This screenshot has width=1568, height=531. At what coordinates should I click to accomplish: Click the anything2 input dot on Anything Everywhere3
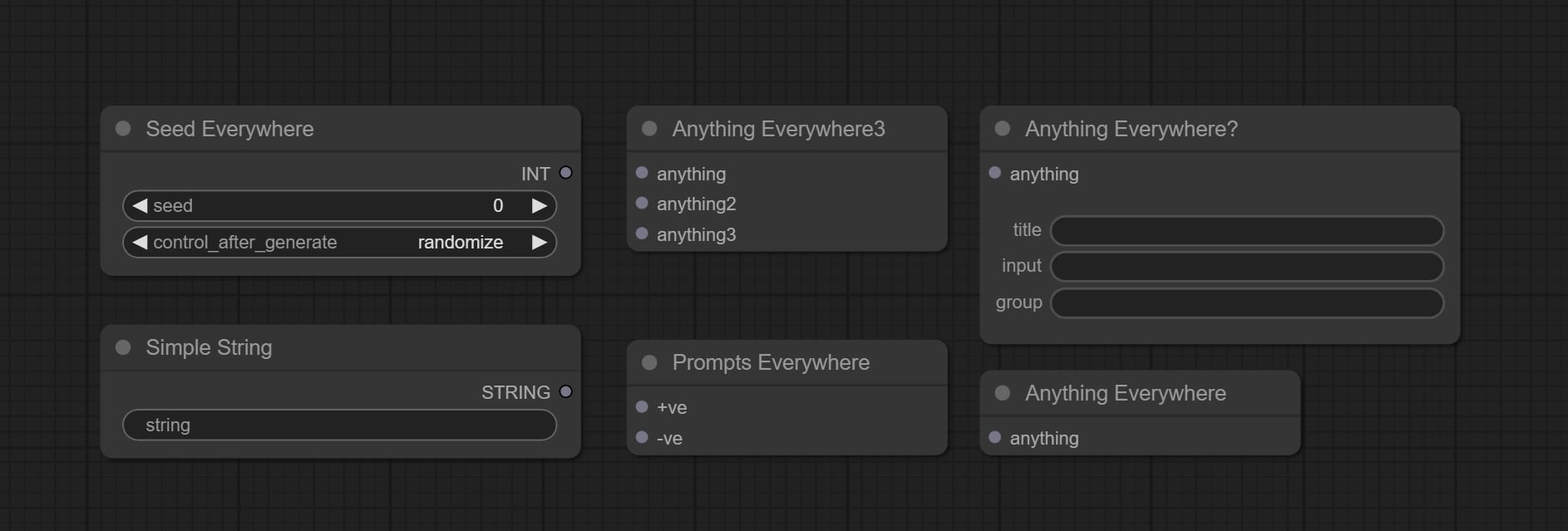[641, 204]
